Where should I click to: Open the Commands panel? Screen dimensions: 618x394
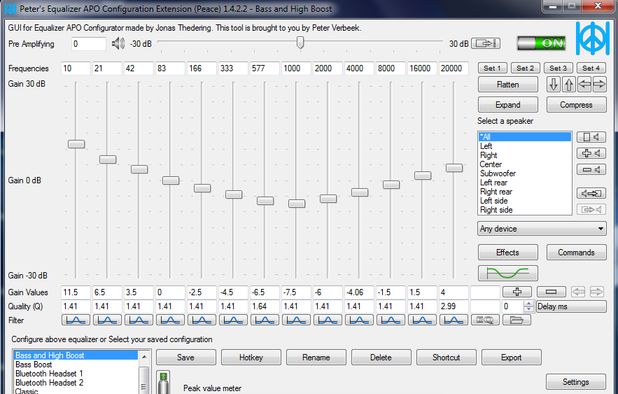click(576, 252)
